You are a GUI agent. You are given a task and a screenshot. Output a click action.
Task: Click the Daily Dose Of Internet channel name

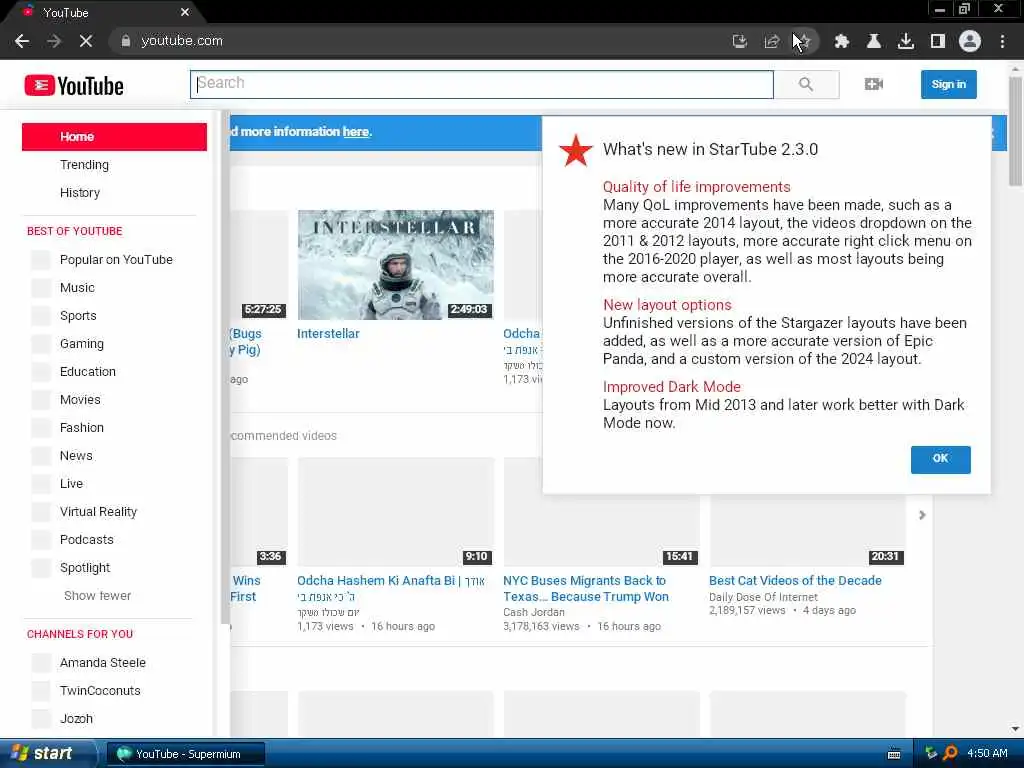763,597
